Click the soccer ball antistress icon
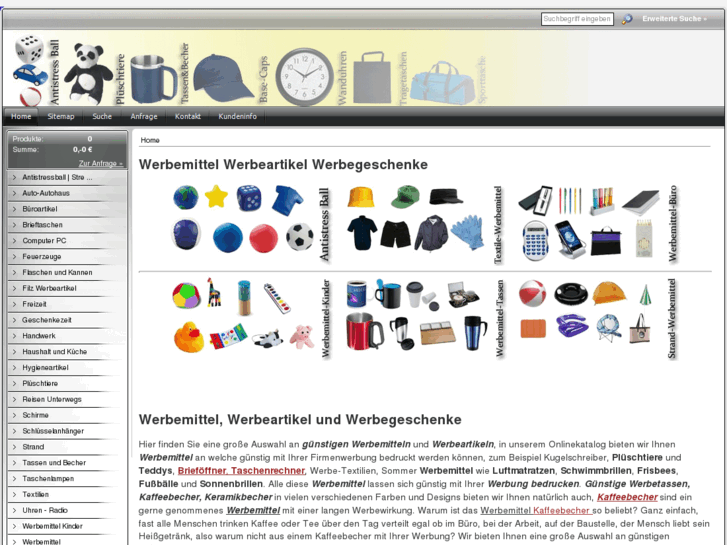This screenshot has height=545, width=727. 299,237
